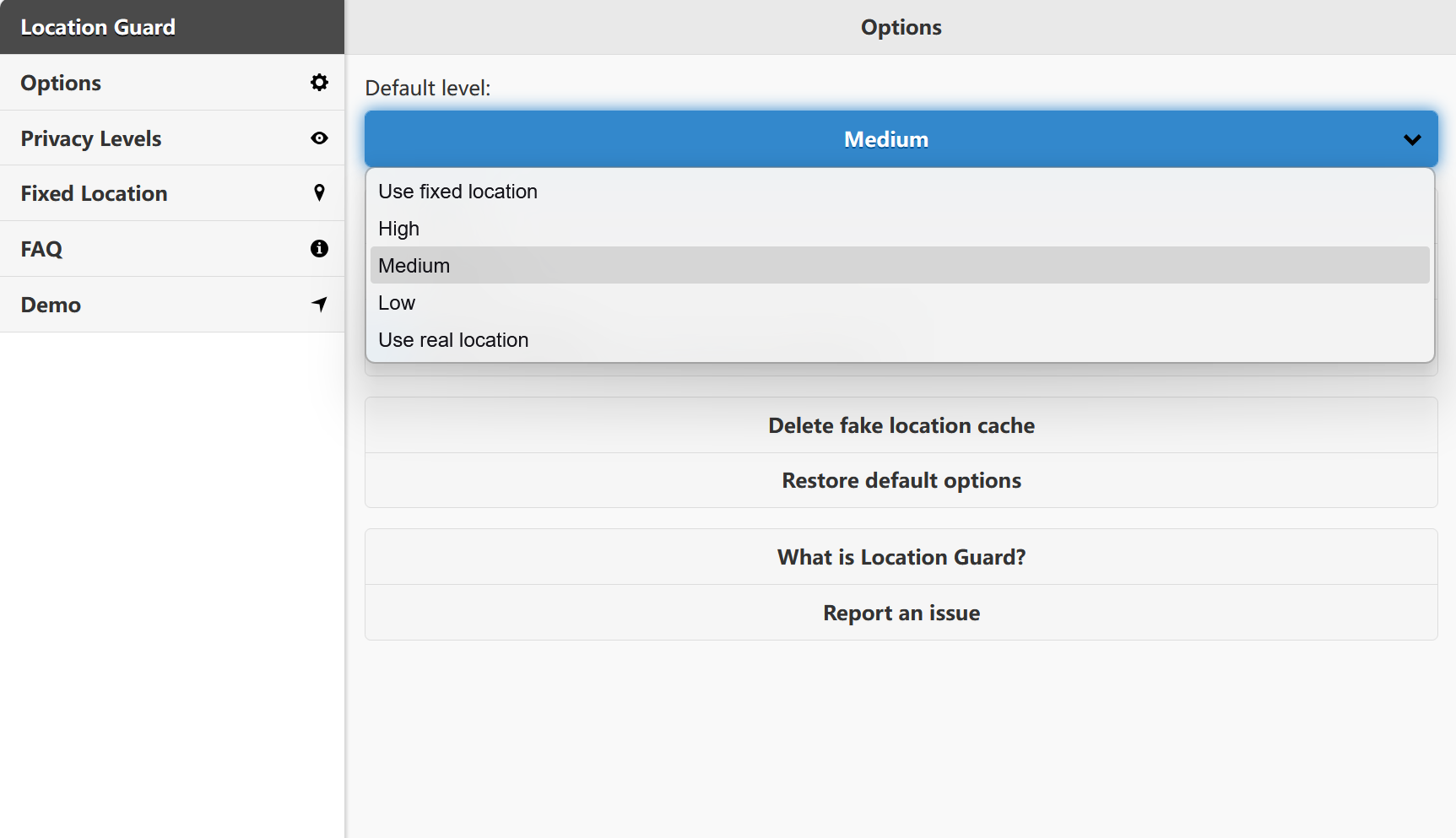This screenshot has width=1456, height=838.
Task: Select Low privacy level
Action: (x=396, y=302)
